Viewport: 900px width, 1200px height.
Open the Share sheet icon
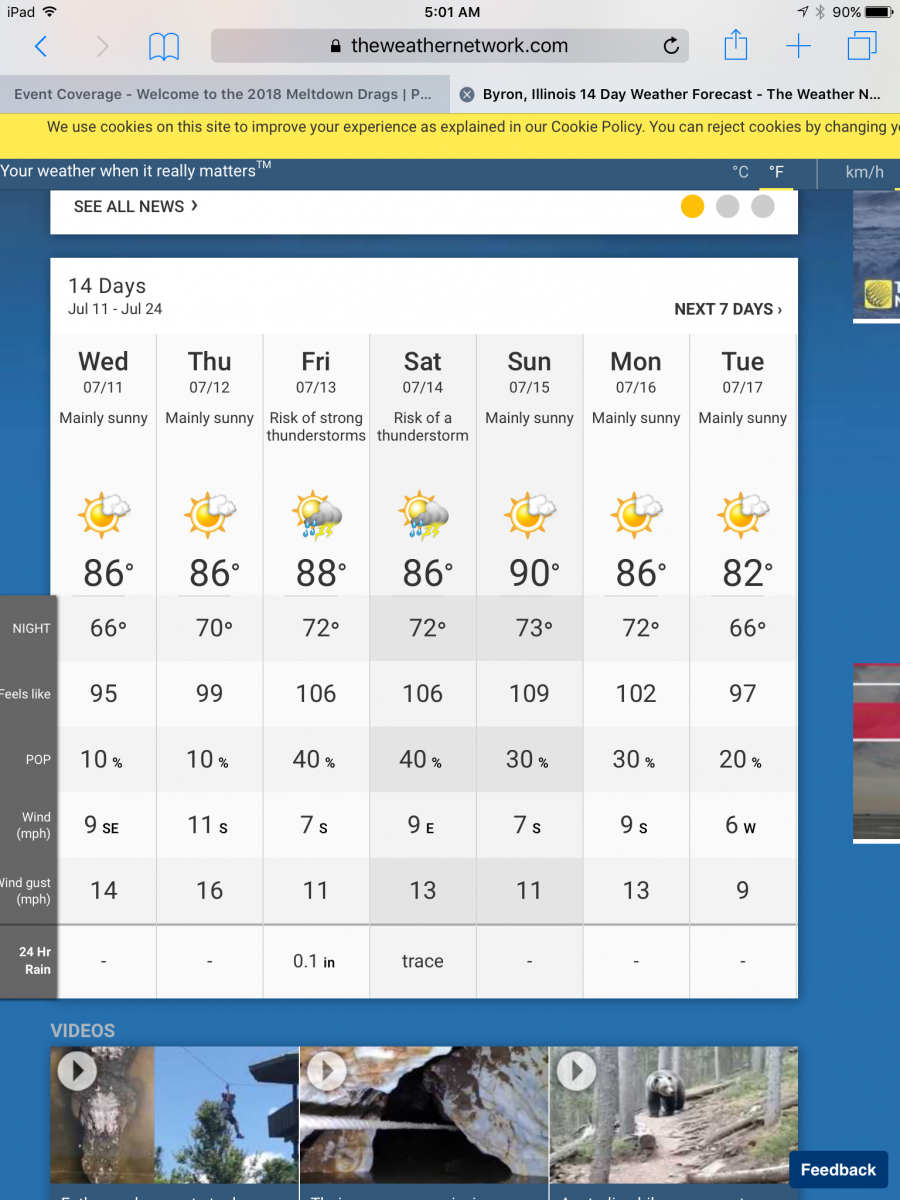pos(735,45)
